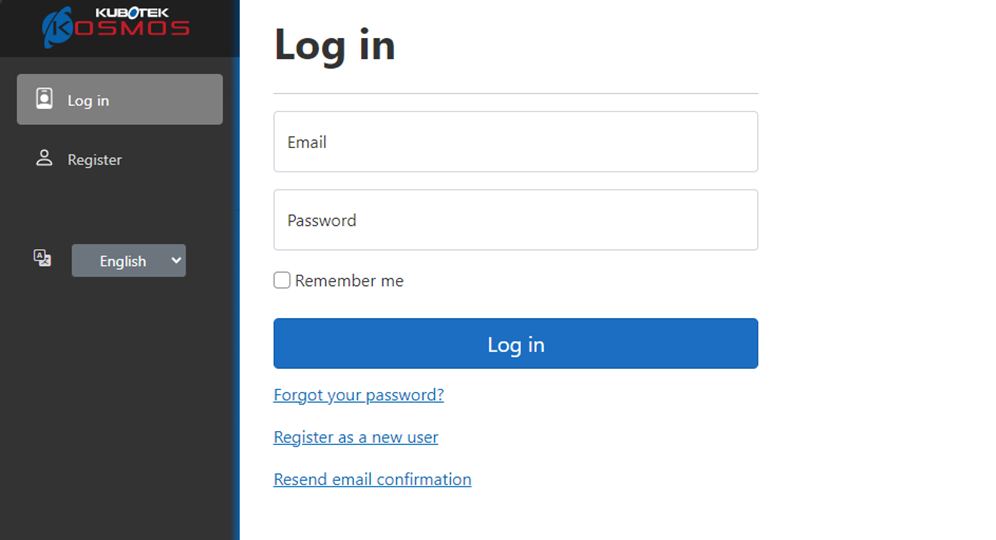Click the large Log in page heading
The image size is (996, 540).
(x=334, y=45)
